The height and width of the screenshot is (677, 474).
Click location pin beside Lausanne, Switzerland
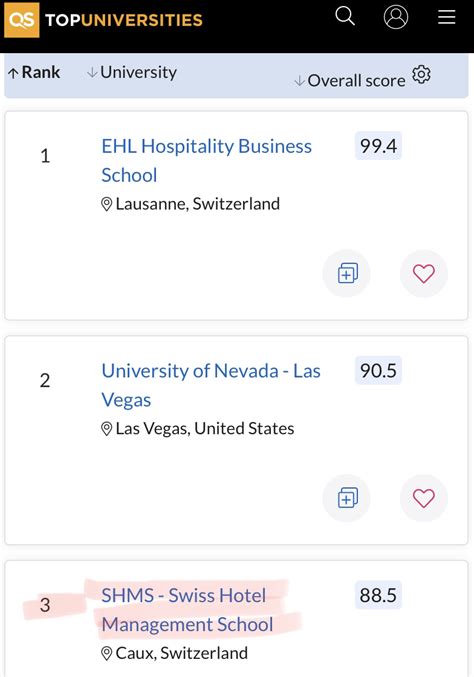pos(106,204)
